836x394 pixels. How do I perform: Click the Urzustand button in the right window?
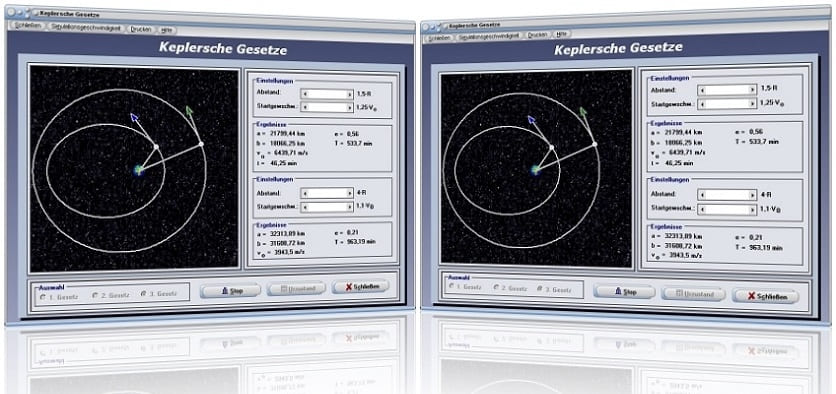[x=693, y=294]
